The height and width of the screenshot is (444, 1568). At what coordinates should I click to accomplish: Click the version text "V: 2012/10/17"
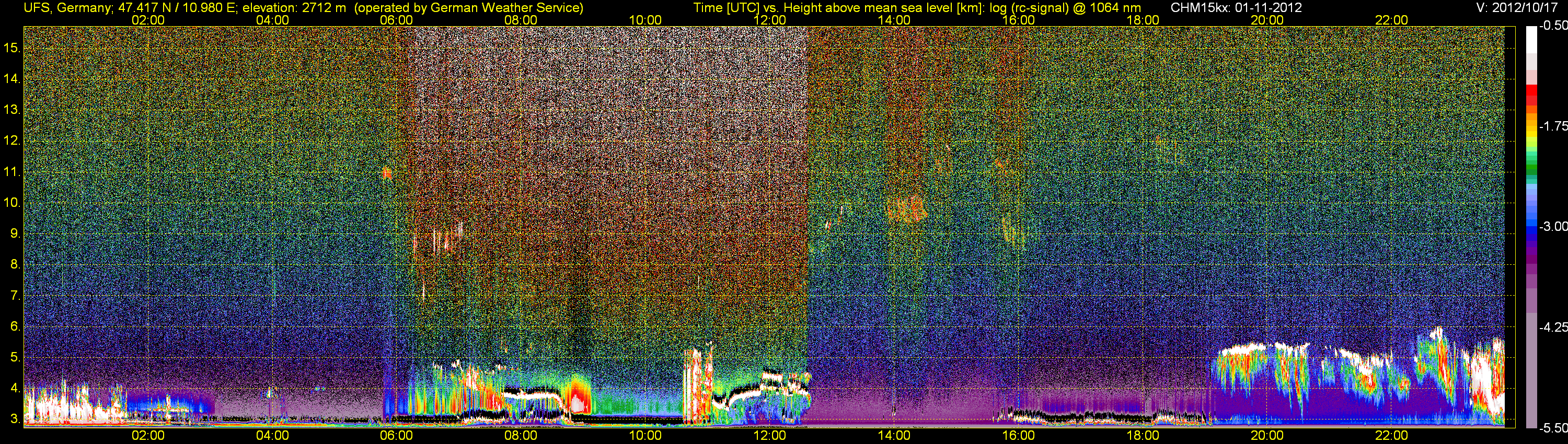pos(1517,8)
